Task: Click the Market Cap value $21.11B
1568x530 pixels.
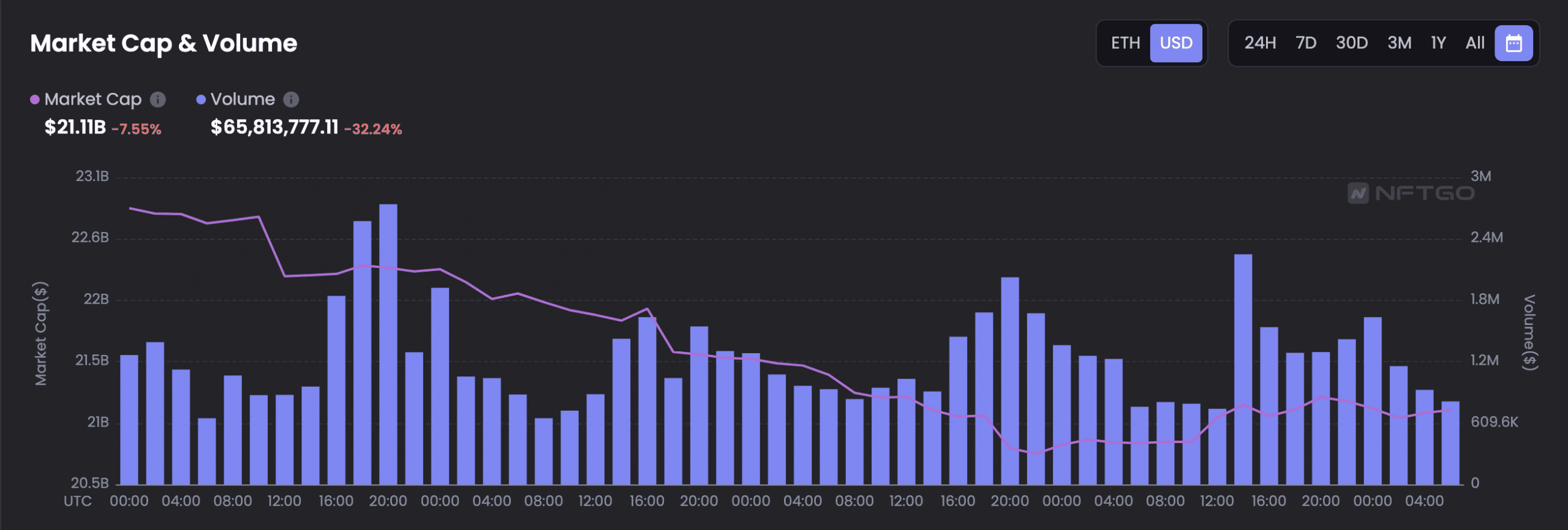Action: tap(75, 127)
